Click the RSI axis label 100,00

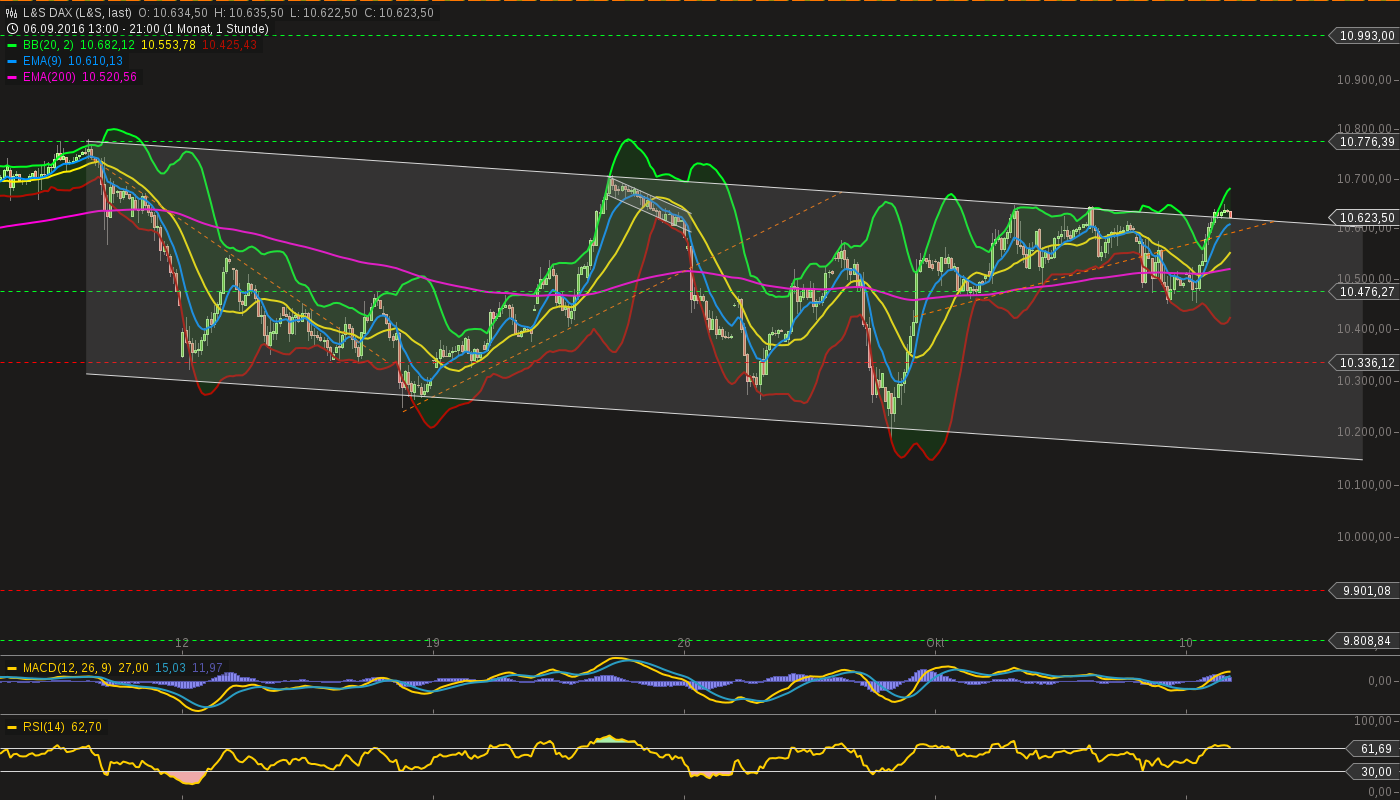[x=1373, y=721]
